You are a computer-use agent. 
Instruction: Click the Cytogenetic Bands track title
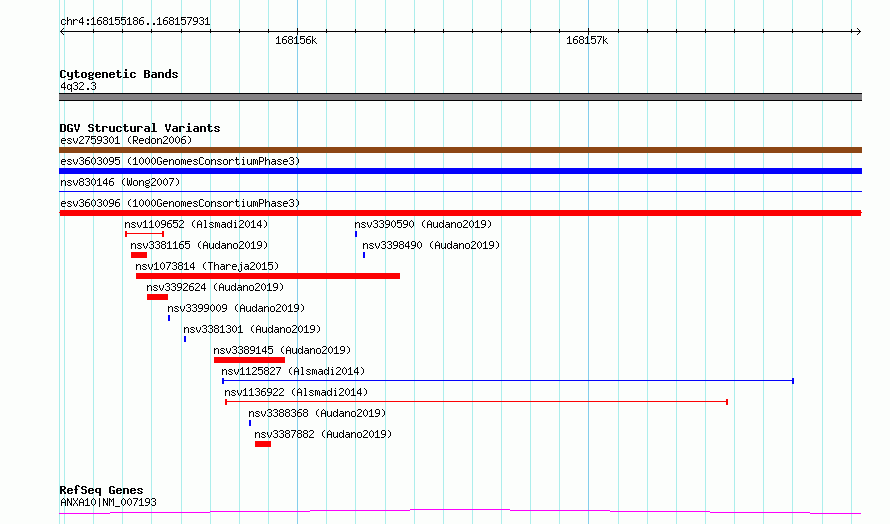click(x=119, y=74)
